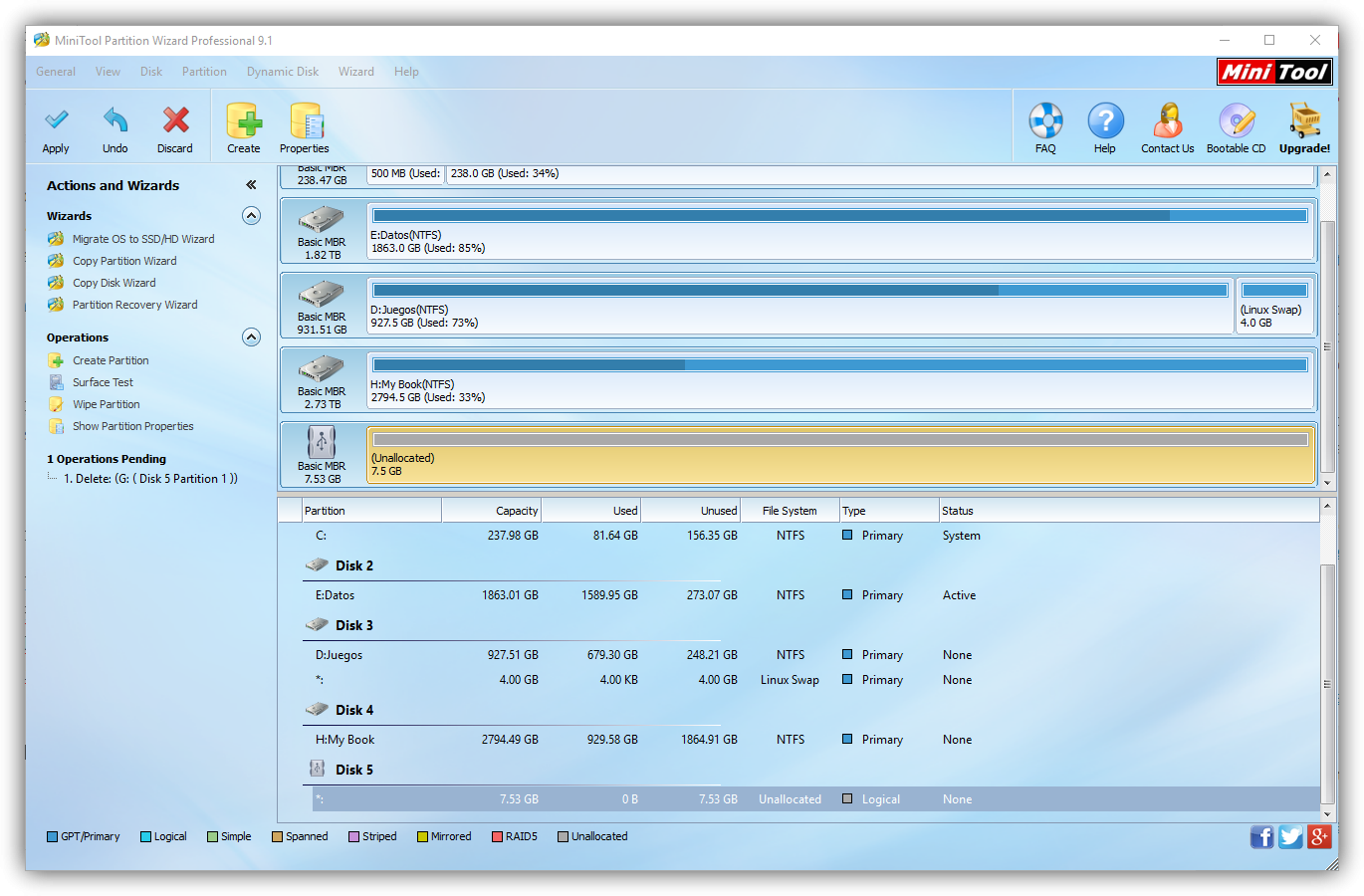This screenshot has height=896, width=1364.
Task: Select the 7.53 GB USB disk icon
Action: (x=322, y=442)
